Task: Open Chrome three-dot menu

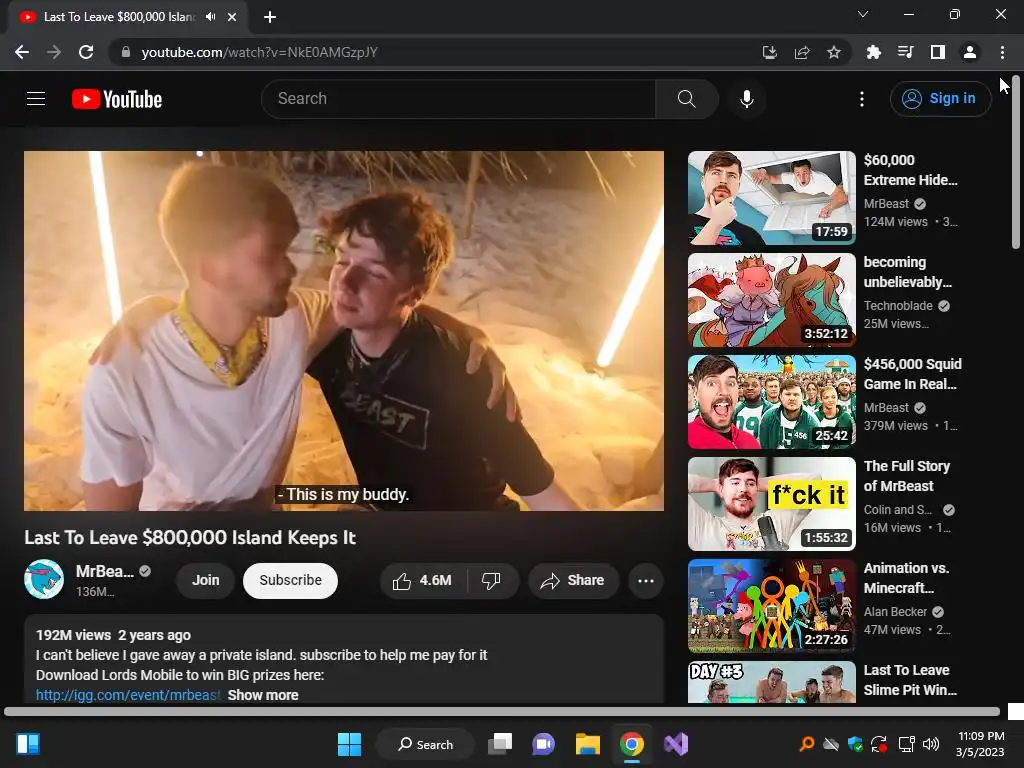Action: [x=1002, y=52]
